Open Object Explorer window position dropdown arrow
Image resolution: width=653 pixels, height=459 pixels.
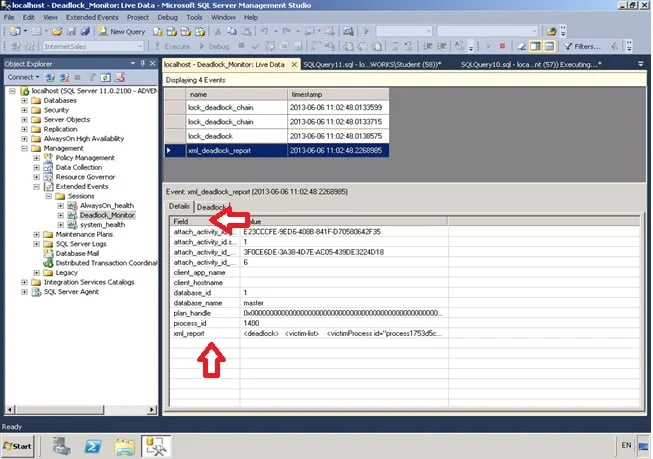tap(133, 63)
